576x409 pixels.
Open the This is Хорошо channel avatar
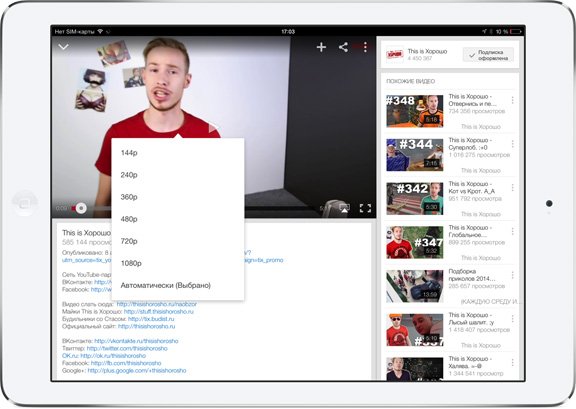coord(395,55)
